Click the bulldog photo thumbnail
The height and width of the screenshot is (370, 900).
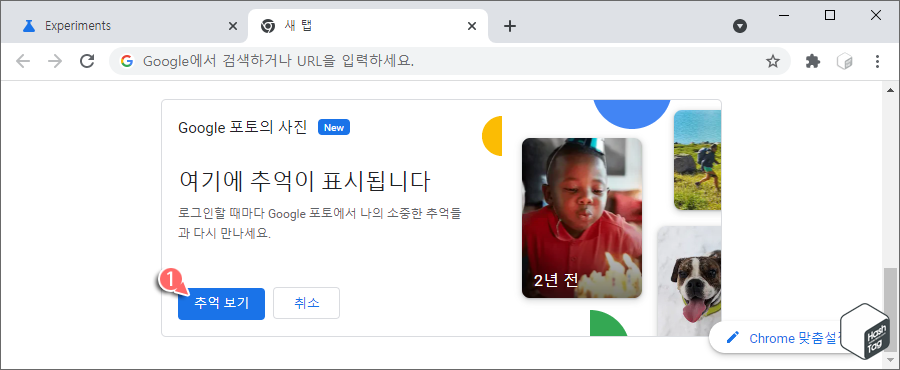(689, 281)
